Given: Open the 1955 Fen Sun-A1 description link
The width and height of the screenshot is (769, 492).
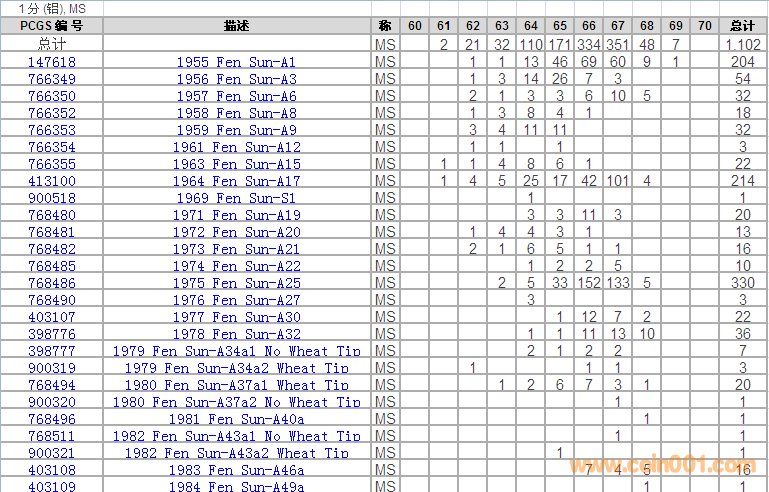Looking at the screenshot, I should point(236,62).
